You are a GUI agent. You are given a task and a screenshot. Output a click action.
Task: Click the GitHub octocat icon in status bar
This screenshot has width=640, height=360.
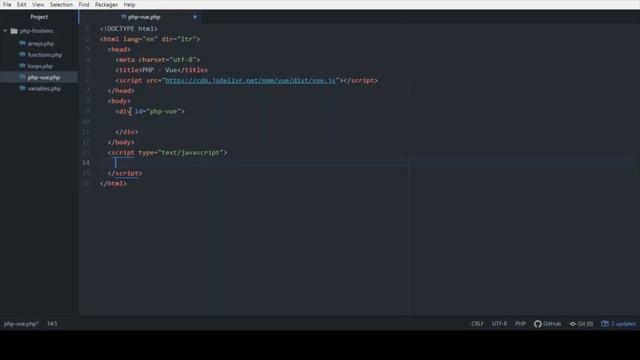click(538, 324)
